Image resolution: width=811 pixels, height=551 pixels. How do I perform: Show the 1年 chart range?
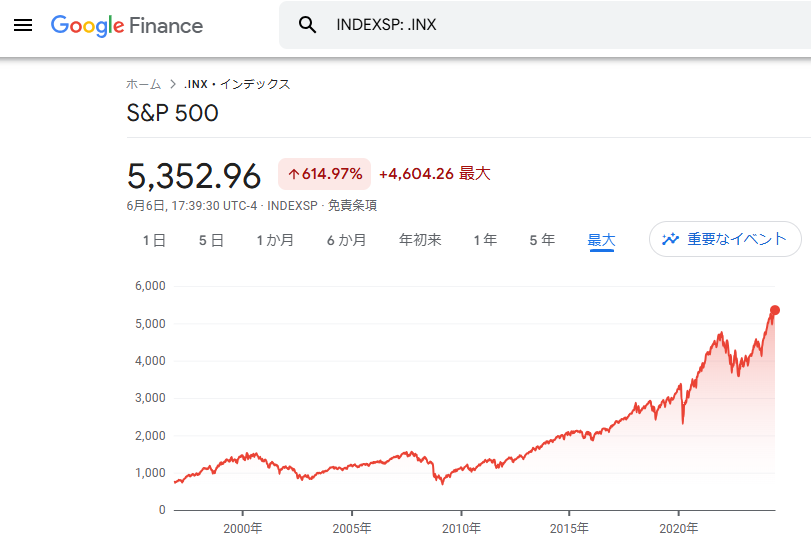[485, 240]
